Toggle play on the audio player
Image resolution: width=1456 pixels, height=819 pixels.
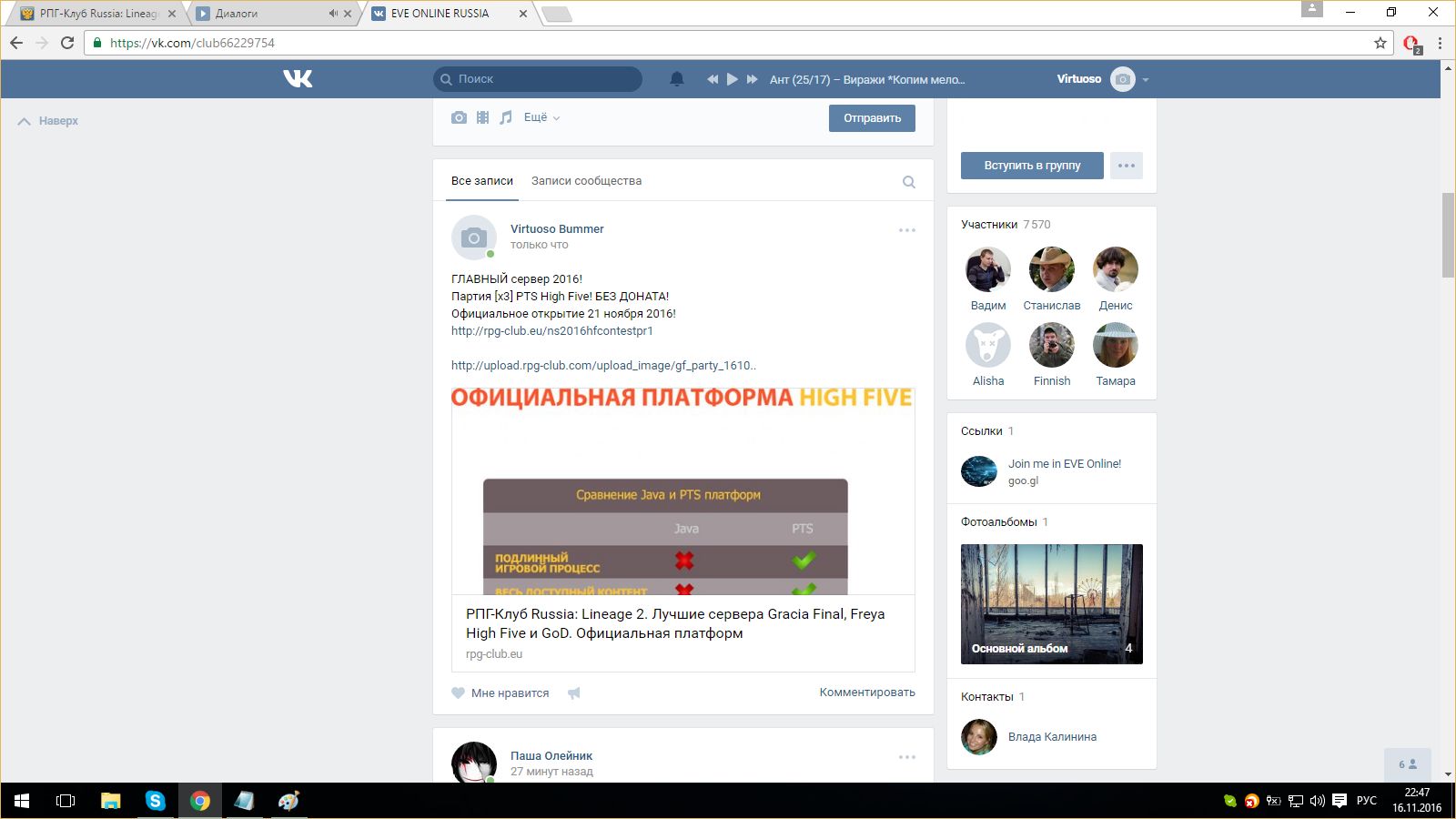coord(732,79)
